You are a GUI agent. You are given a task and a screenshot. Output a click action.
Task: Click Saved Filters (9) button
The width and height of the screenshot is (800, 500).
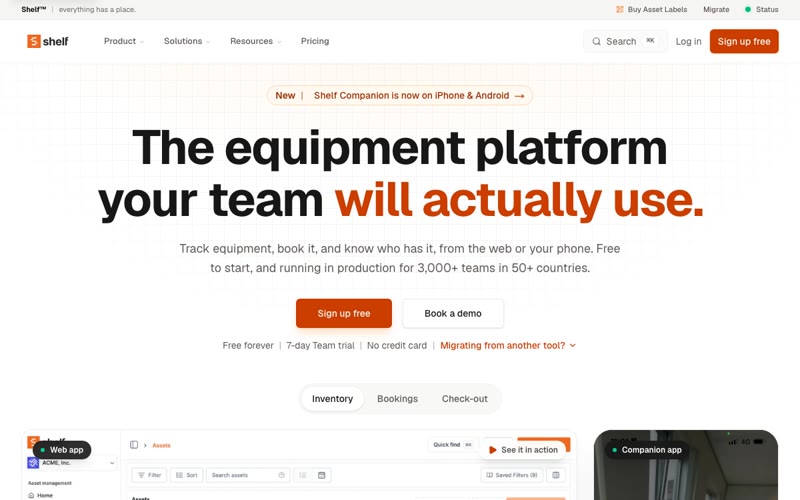click(512, 475)
